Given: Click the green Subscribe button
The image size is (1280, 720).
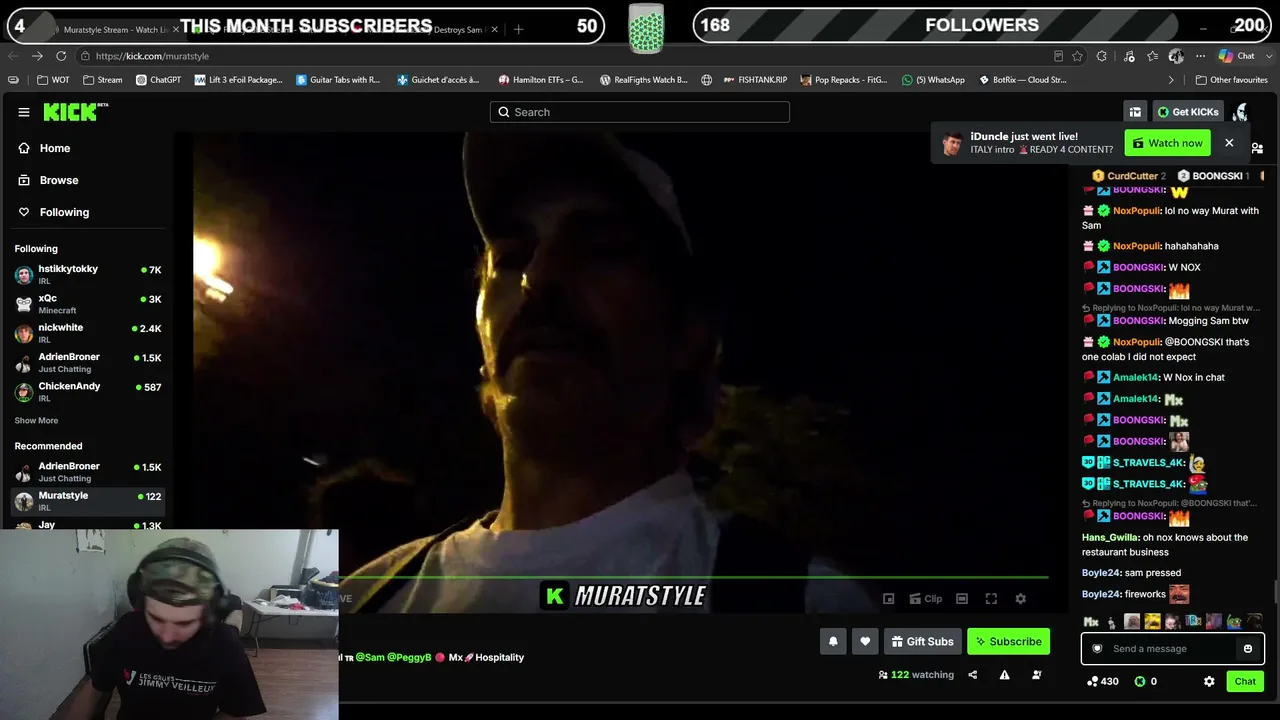Looking at the screenshot, I should (x=1008, y=641).
